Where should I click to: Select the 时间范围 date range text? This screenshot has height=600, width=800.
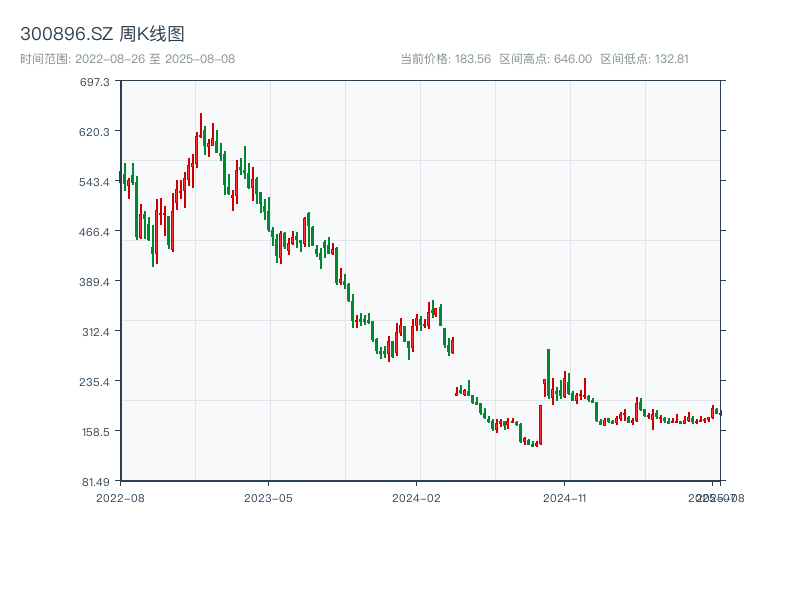(x=127, y=59)
